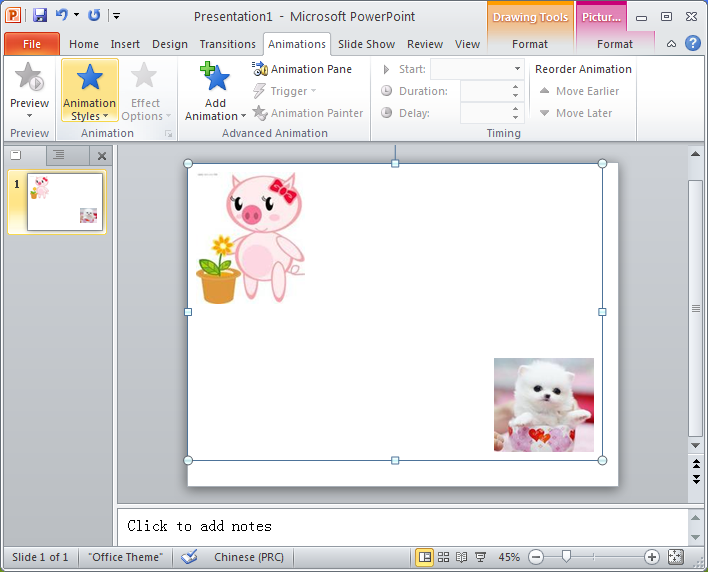Click Move Earlier in Reorder Animation
The width and height of the screenshot is (708, 572).
579,91
